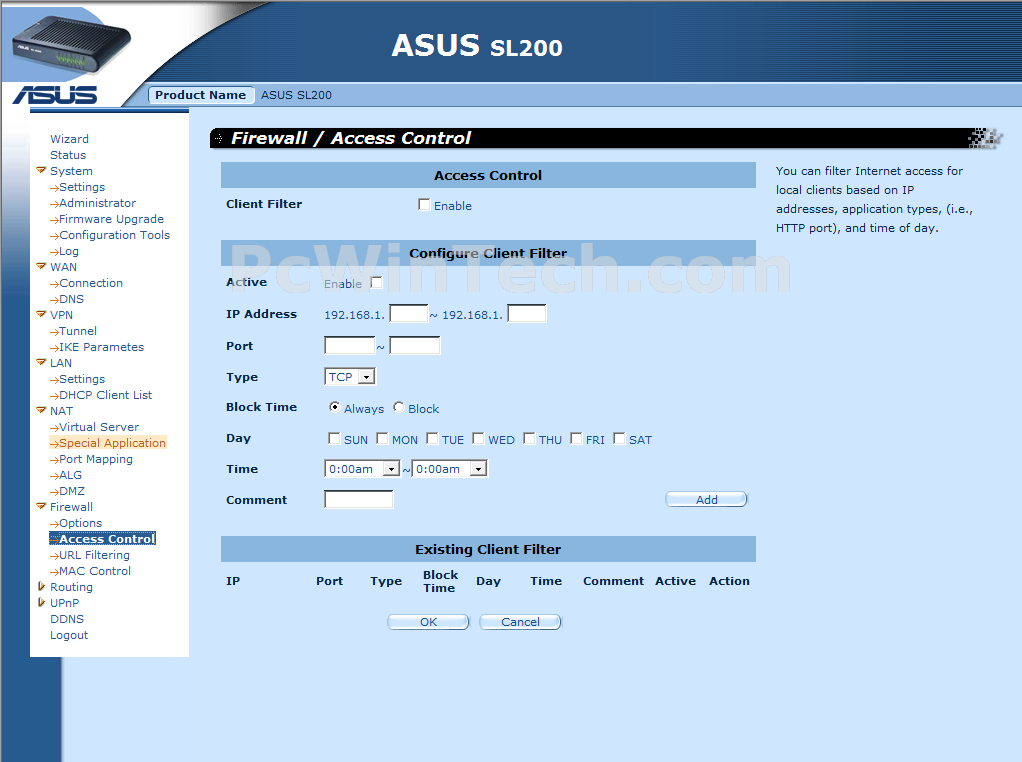Click the Cancel button

(x=520, y=622)
